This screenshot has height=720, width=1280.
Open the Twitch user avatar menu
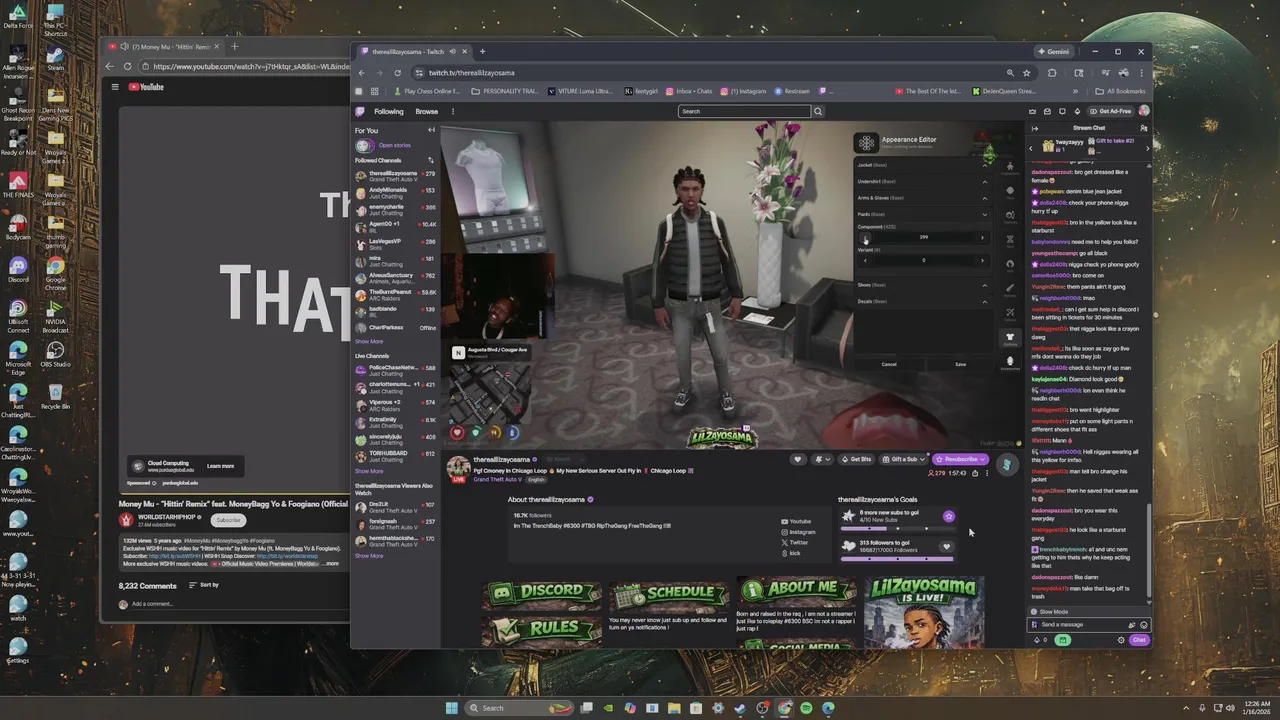pos(1144,111)
